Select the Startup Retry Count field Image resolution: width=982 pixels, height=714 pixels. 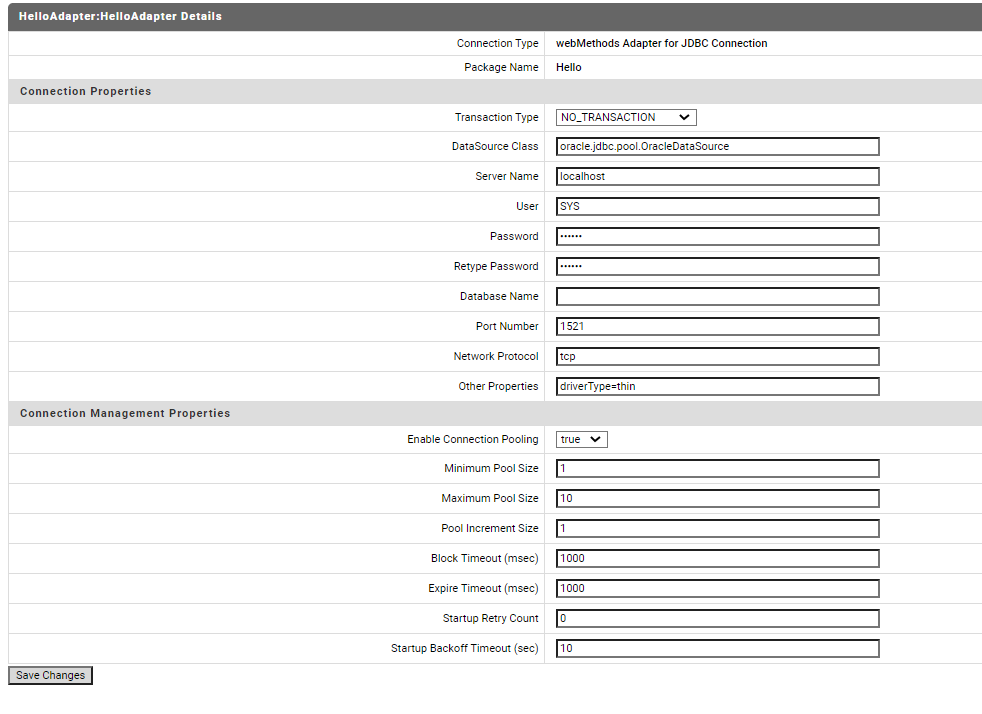(717, 618)
